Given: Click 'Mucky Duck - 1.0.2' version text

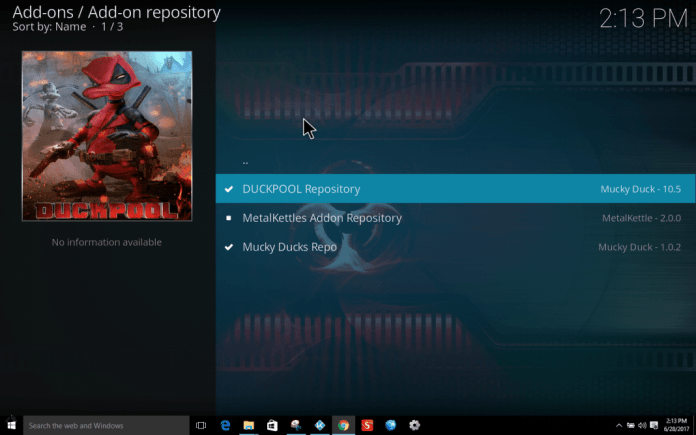Looking at the screenshot, I should click(x=639, y=247).
